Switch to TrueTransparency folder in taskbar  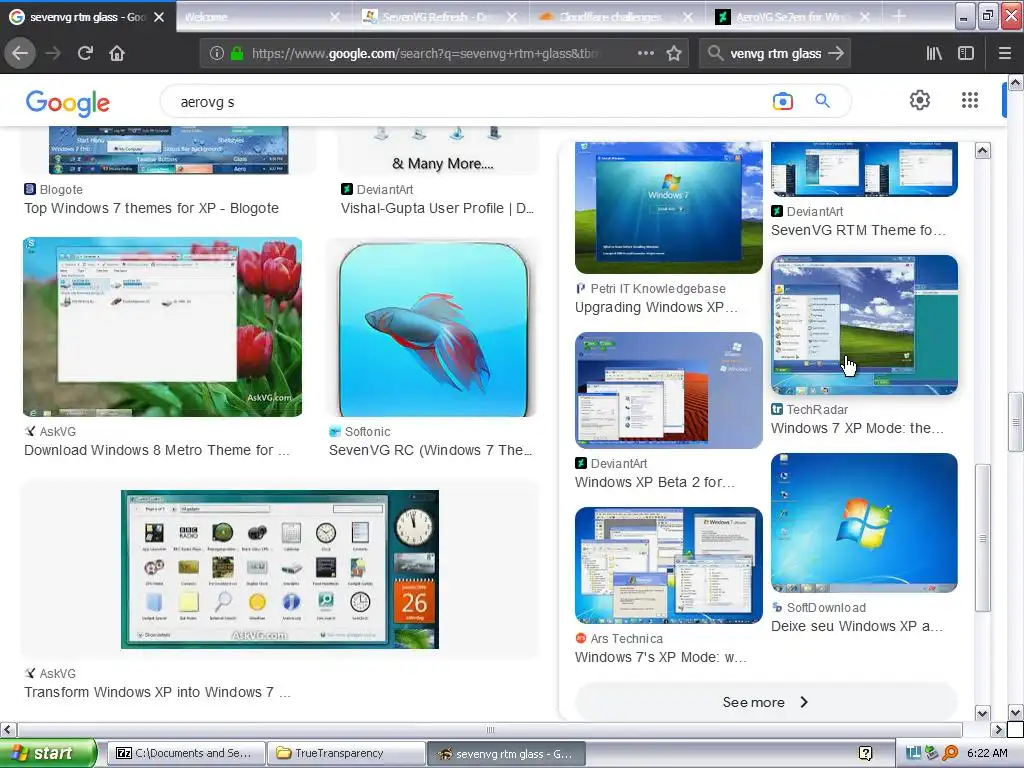(x=347, y=753)
